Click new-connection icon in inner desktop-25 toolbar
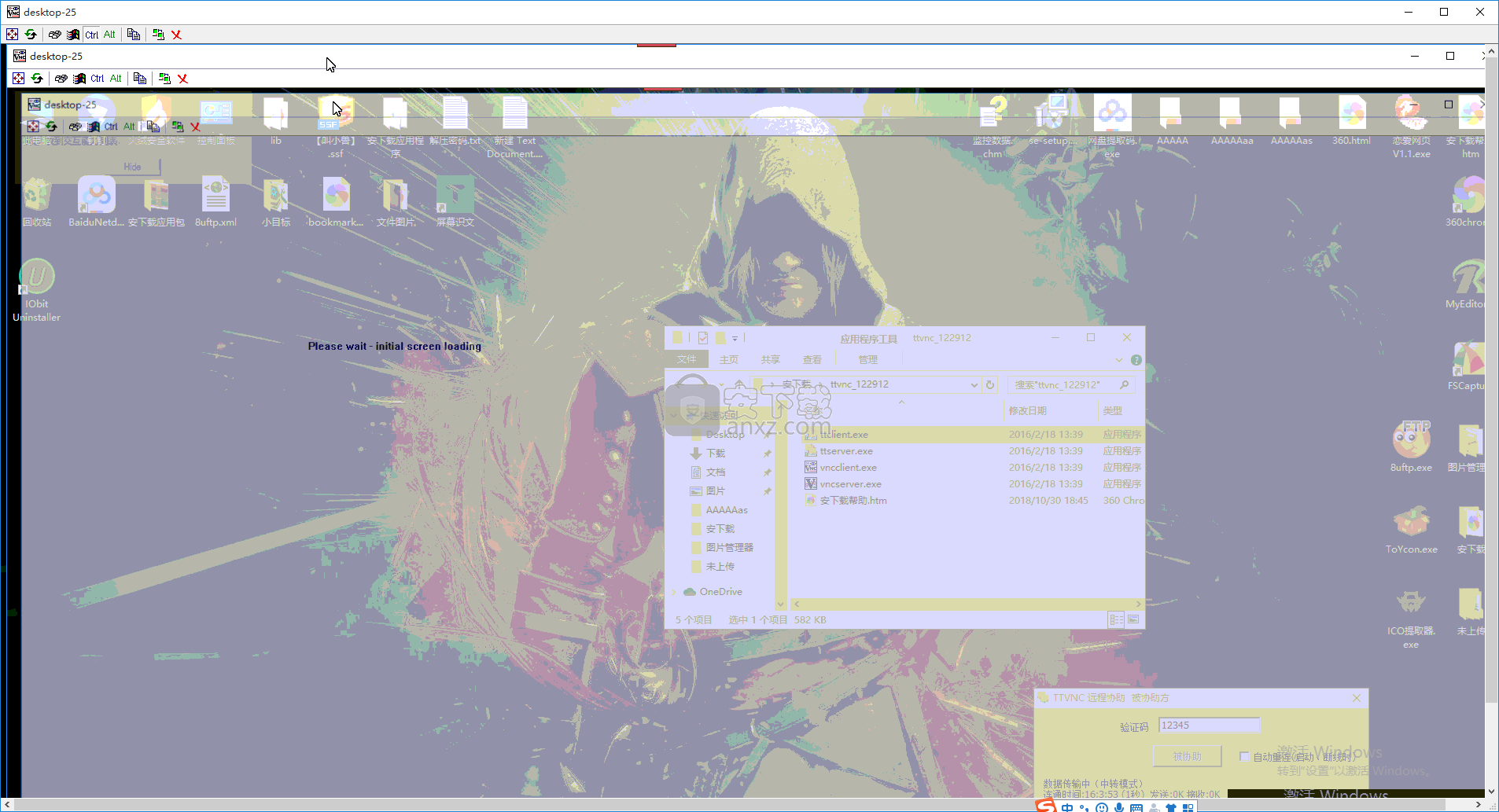Screen dimensions: 1499x812 pos(164,79)
